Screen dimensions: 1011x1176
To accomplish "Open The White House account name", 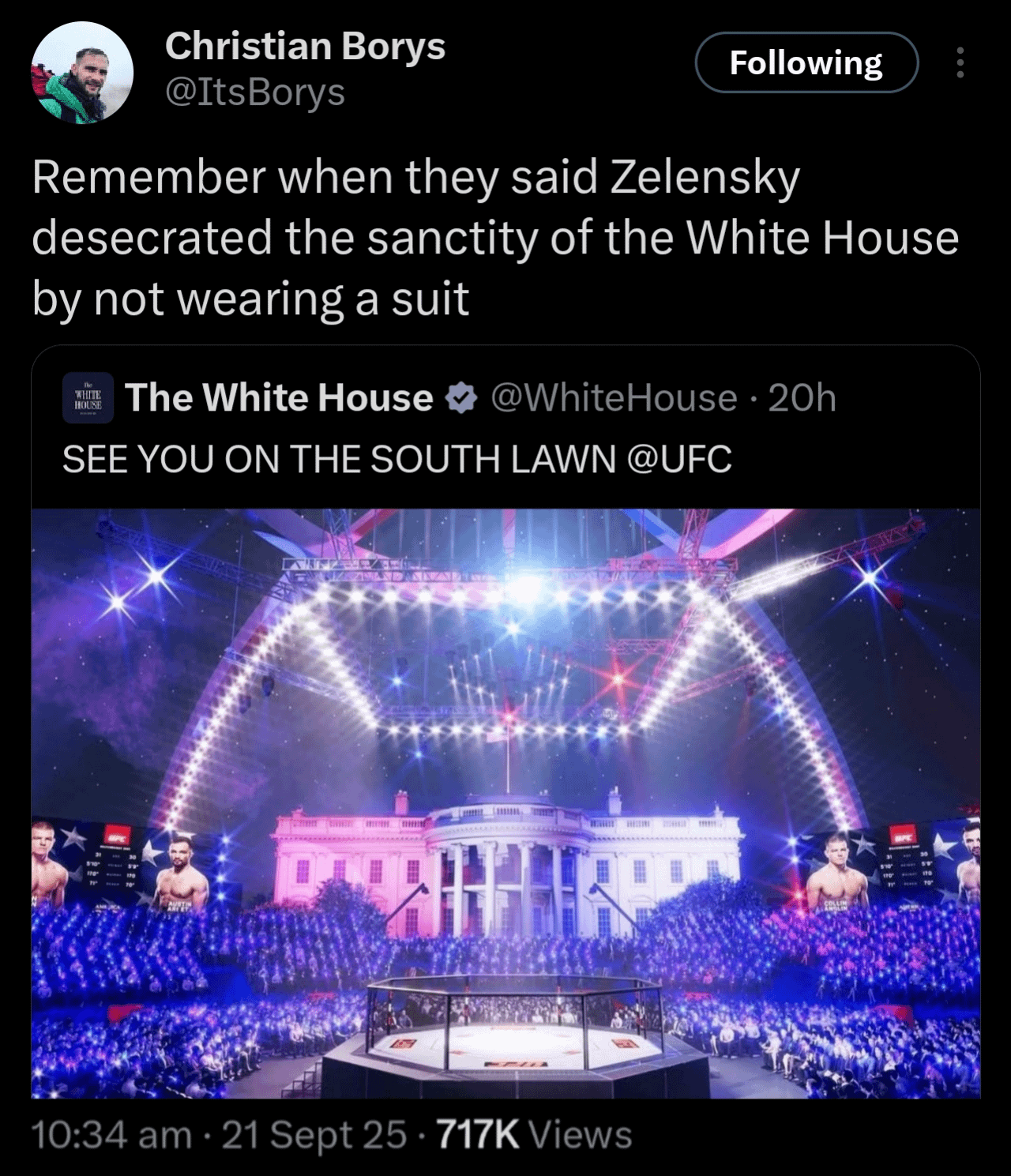I will [279, 397].
